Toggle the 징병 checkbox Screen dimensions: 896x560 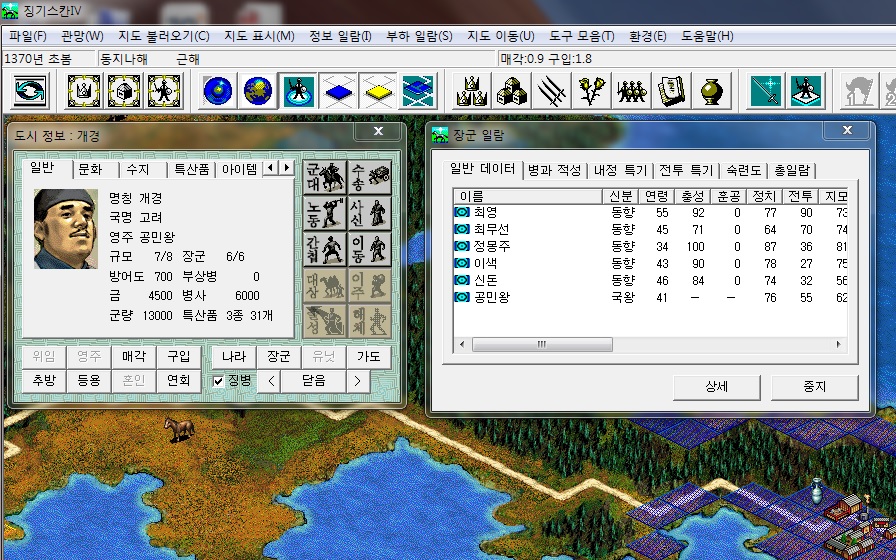218,381
